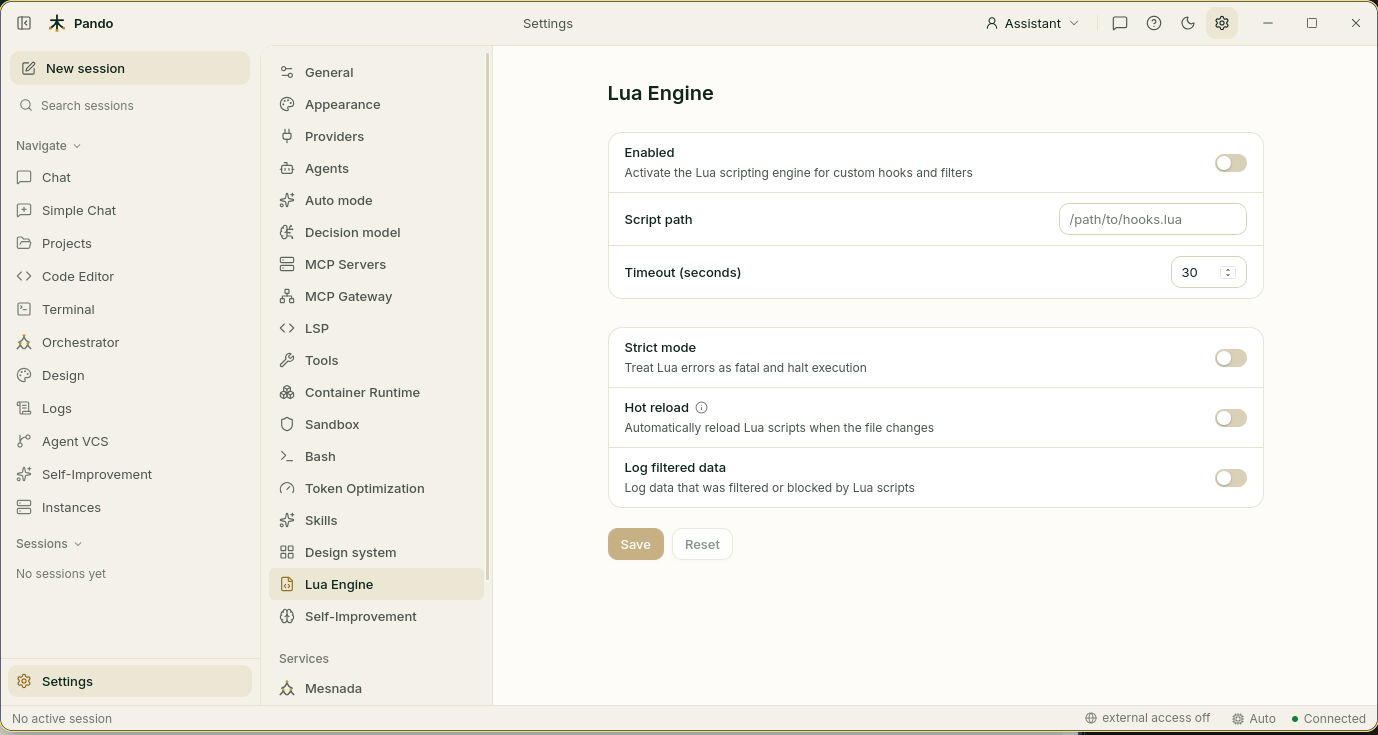Click the Connected status indicator
The height and width of the screenshot is (735, 1378).
pos(1328,719)
